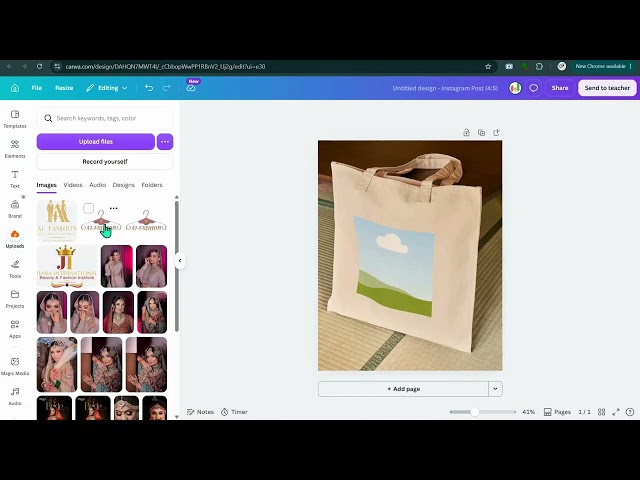Click New Chrome available update button
The width and height of the screenshot is (640, 480).
tap(603, 66)
